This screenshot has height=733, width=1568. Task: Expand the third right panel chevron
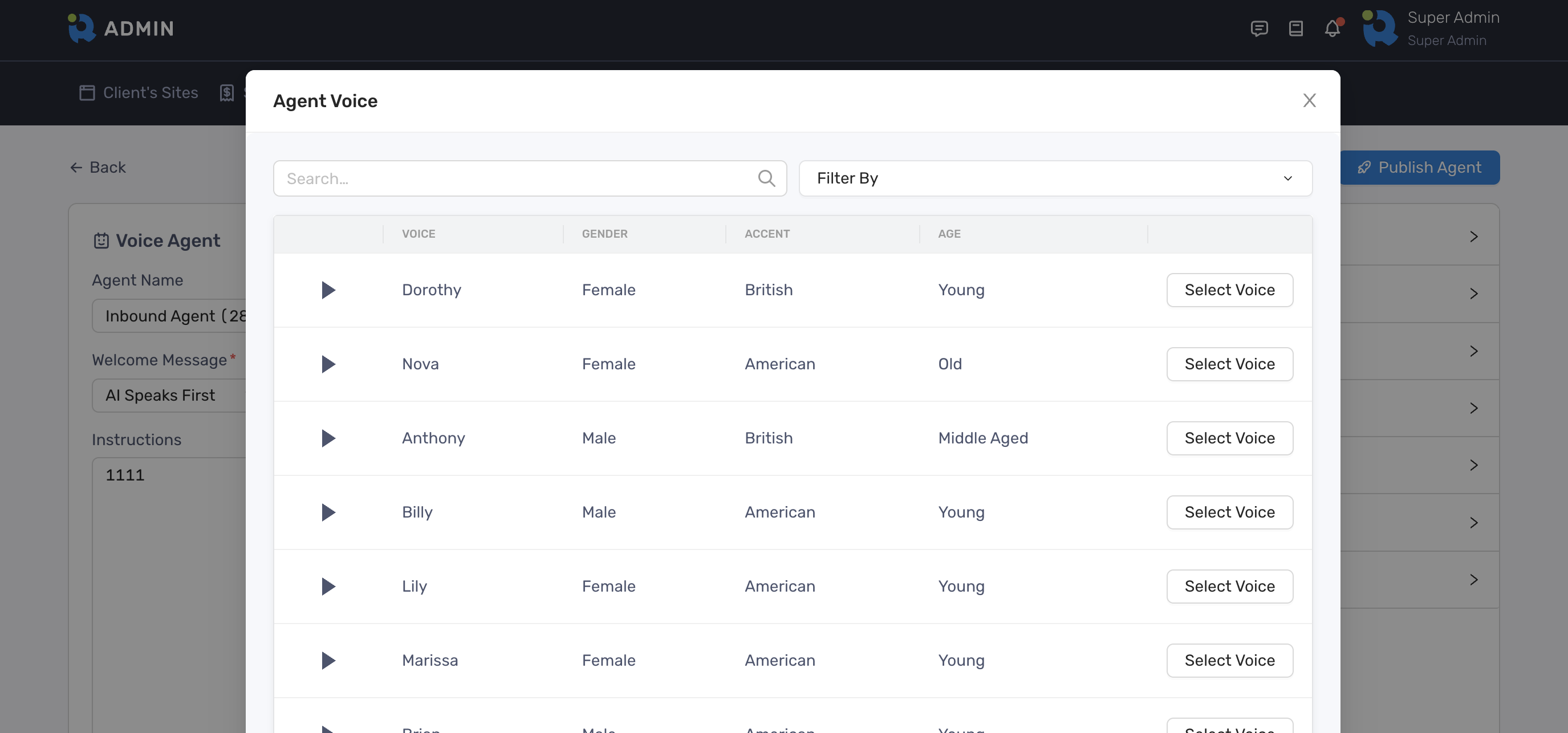pos(1474,351)
